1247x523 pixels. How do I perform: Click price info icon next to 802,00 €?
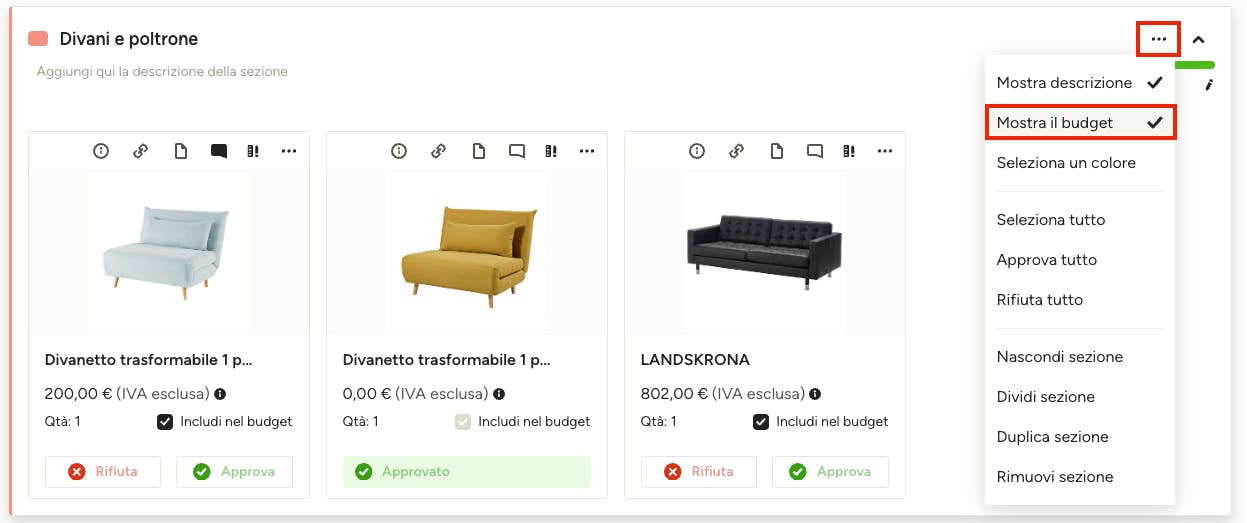815,394
